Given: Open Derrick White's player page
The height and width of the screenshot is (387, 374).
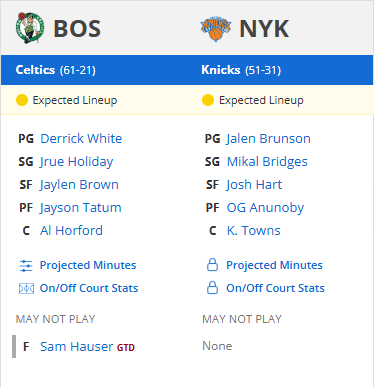Looking at the screenshot, I should [81, 139].
